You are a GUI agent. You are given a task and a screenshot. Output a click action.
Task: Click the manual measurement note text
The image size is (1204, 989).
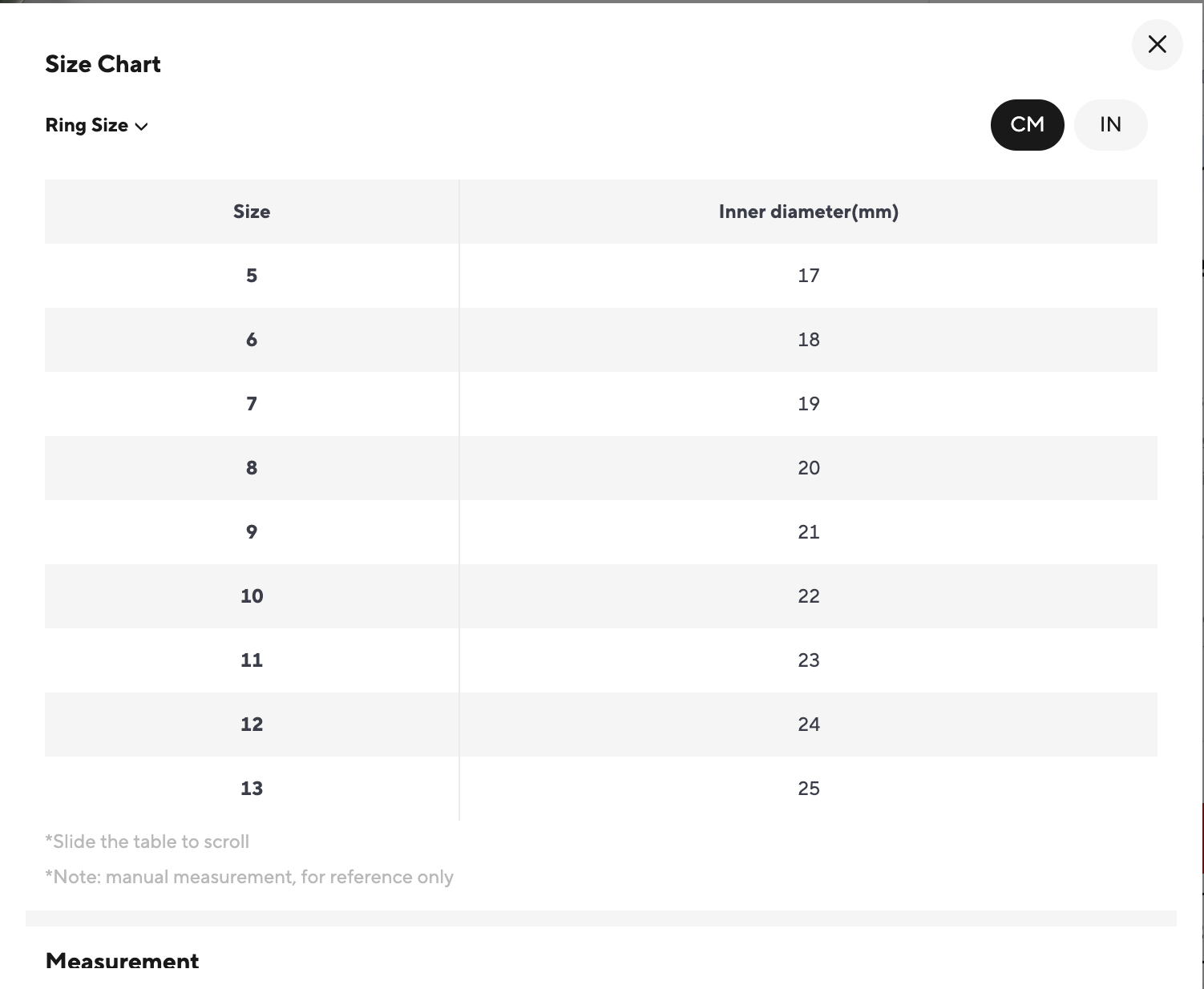249,877
